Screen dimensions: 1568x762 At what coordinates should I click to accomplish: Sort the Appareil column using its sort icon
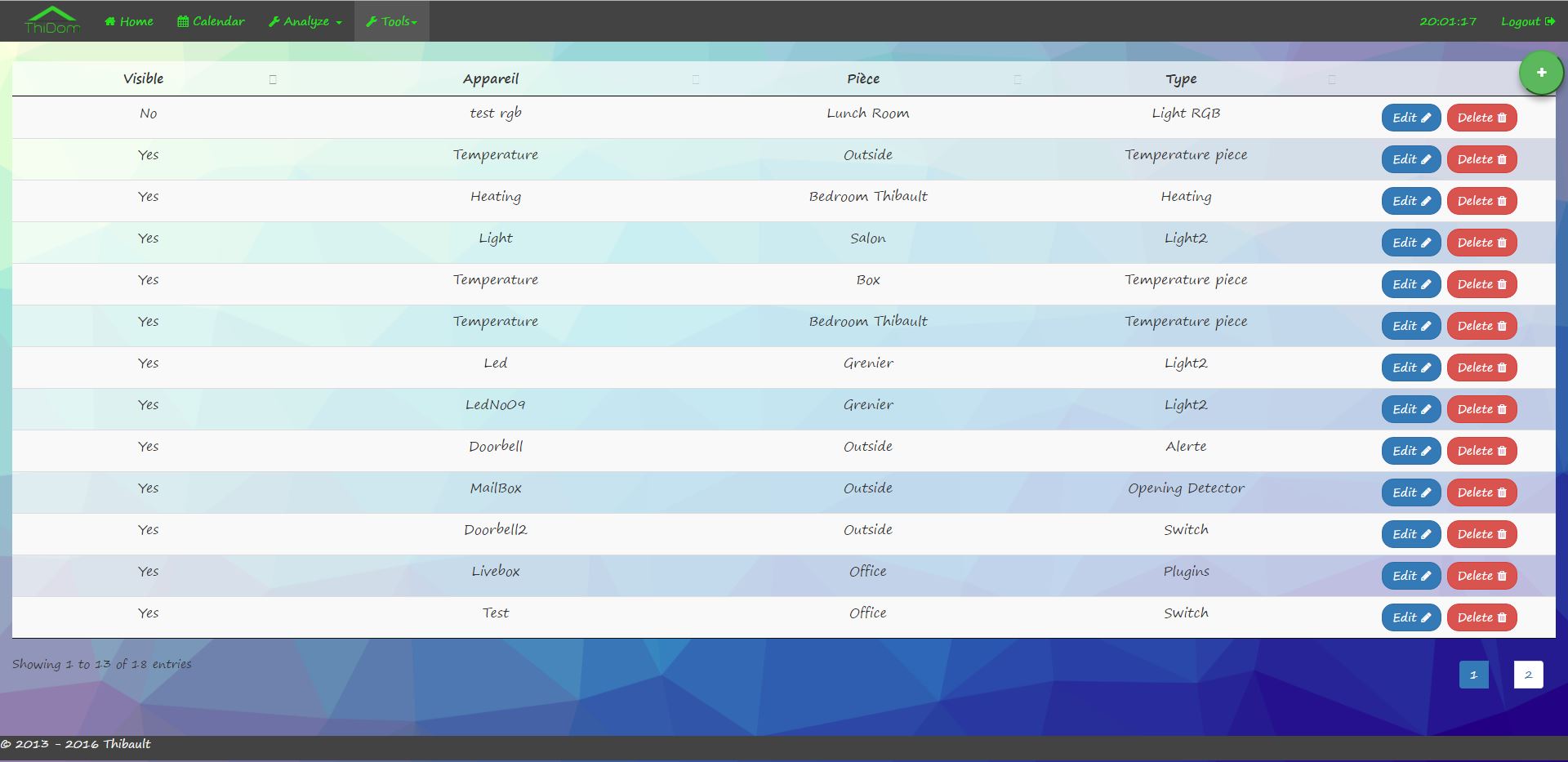click(696, 79)
